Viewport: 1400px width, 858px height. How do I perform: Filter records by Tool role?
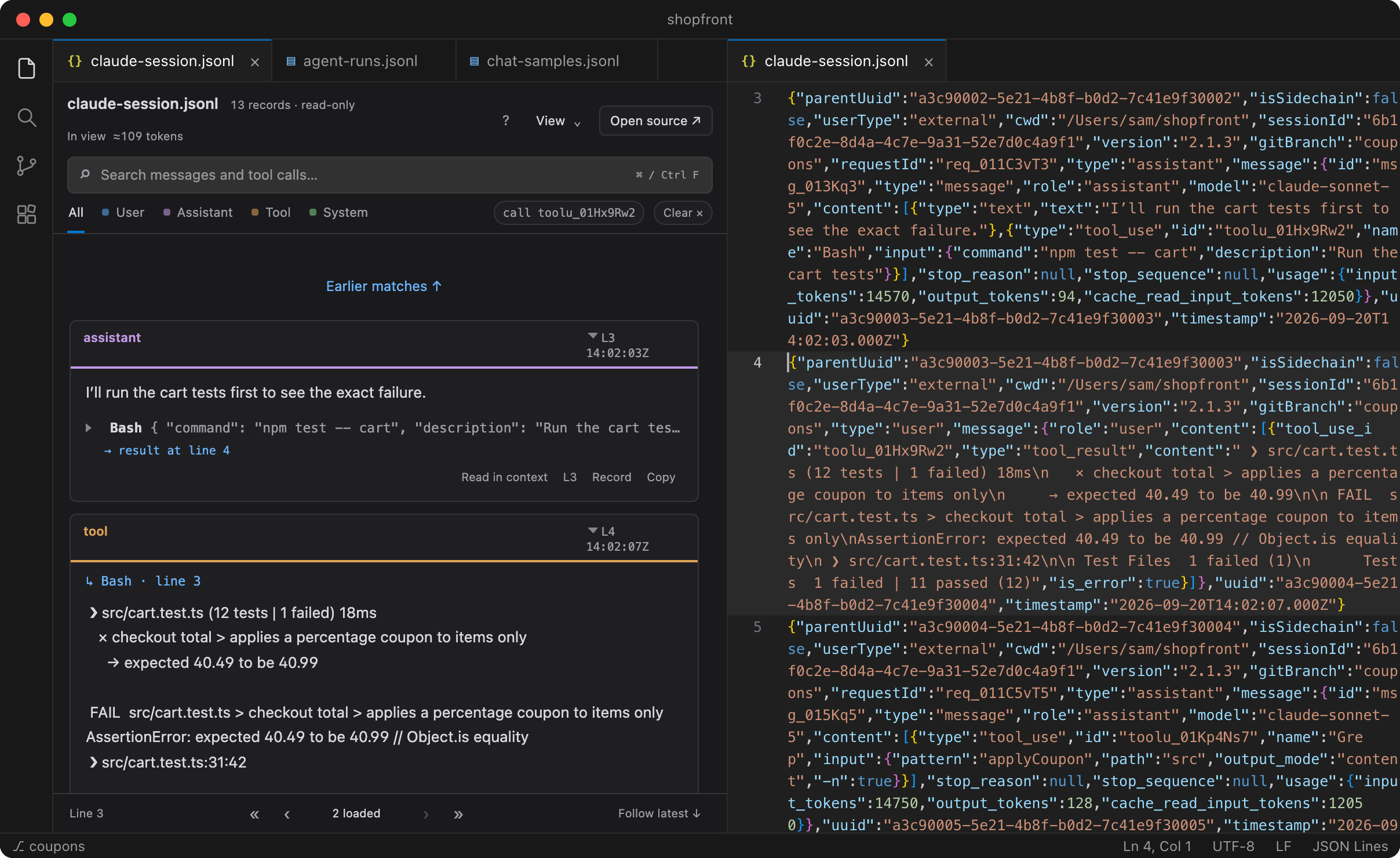(271, 212)
